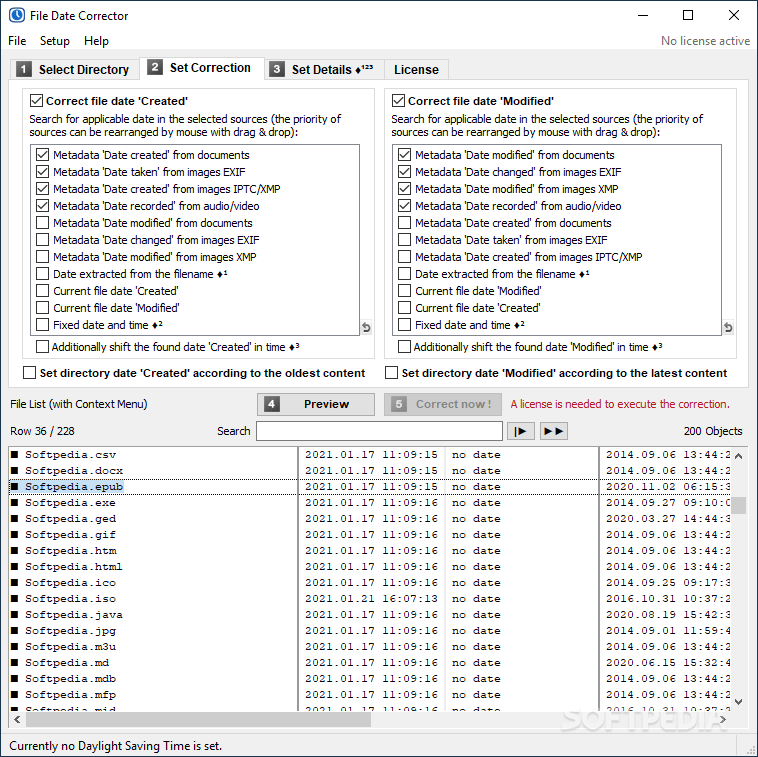The image size is (758, 757).
Task: Open the Setup menu
Action: [x=55, y=41]
